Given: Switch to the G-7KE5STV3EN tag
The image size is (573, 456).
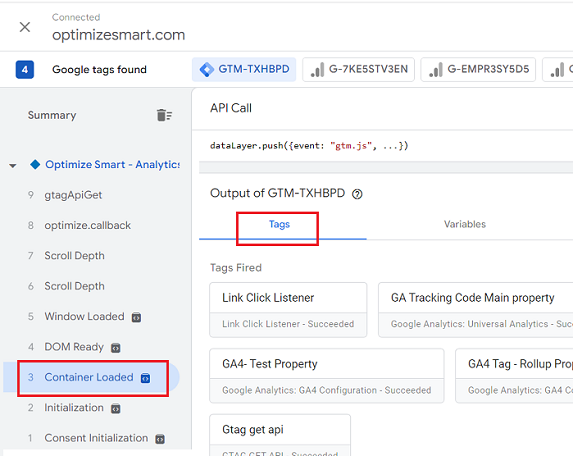Looking at the screenshot, I should point(358,69).
